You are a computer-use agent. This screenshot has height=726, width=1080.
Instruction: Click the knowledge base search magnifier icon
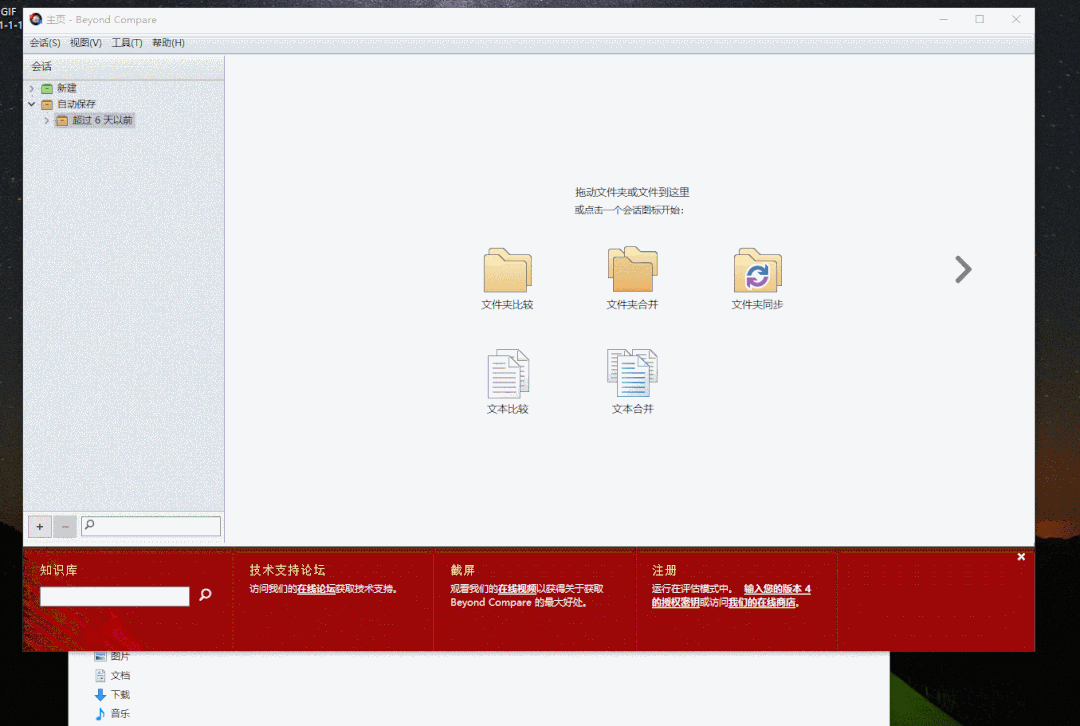(205, 594)
